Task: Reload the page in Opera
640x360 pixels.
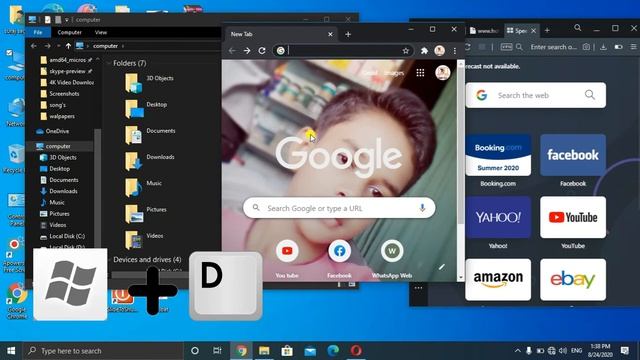Action: (468, 47)
